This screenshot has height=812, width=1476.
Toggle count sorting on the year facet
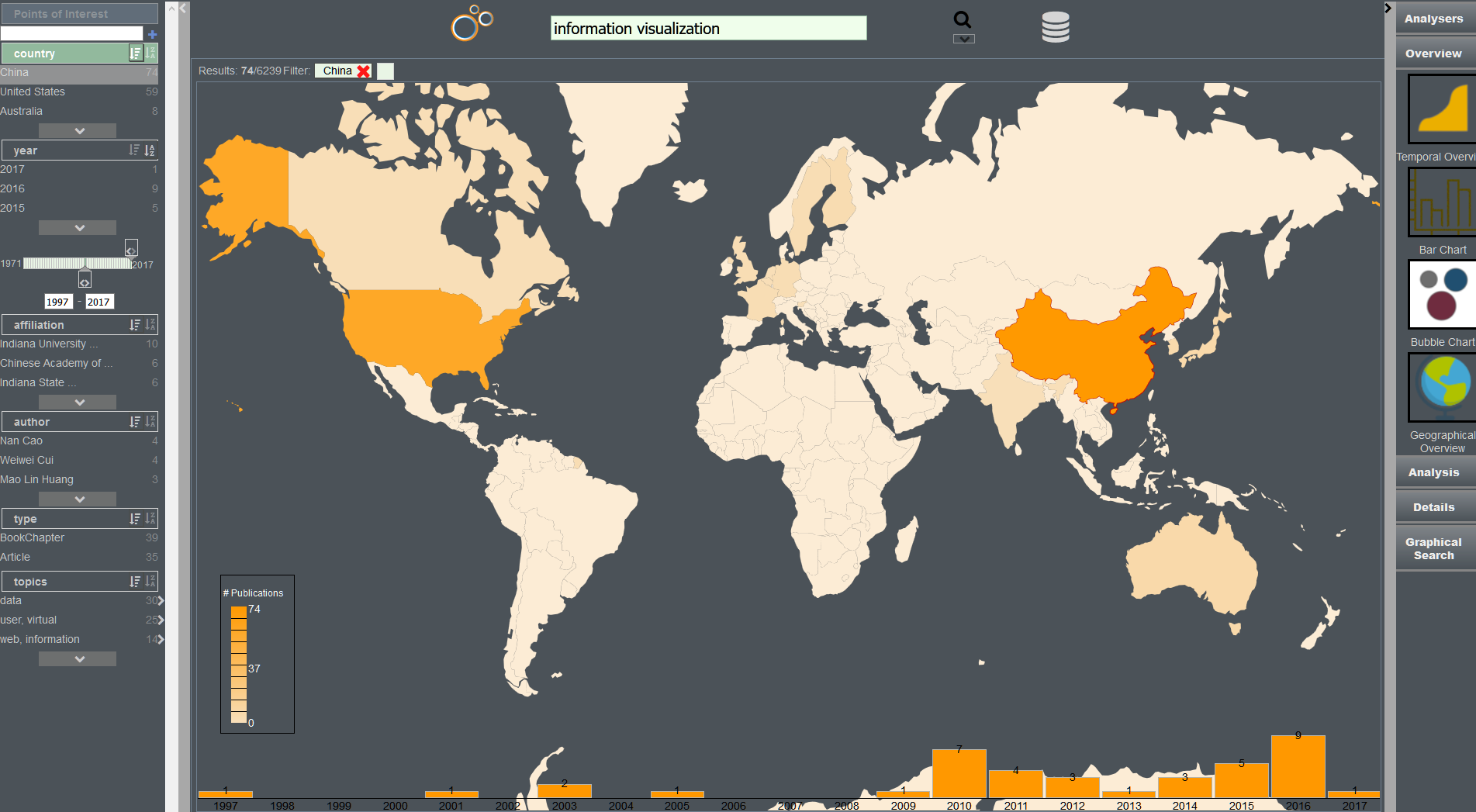pos(134,150)
